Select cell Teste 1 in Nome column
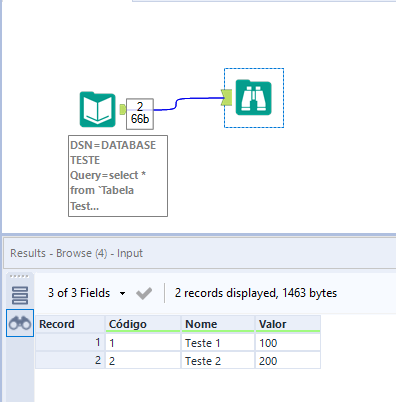This screenshot has height=402, width=396. point(218,343)
